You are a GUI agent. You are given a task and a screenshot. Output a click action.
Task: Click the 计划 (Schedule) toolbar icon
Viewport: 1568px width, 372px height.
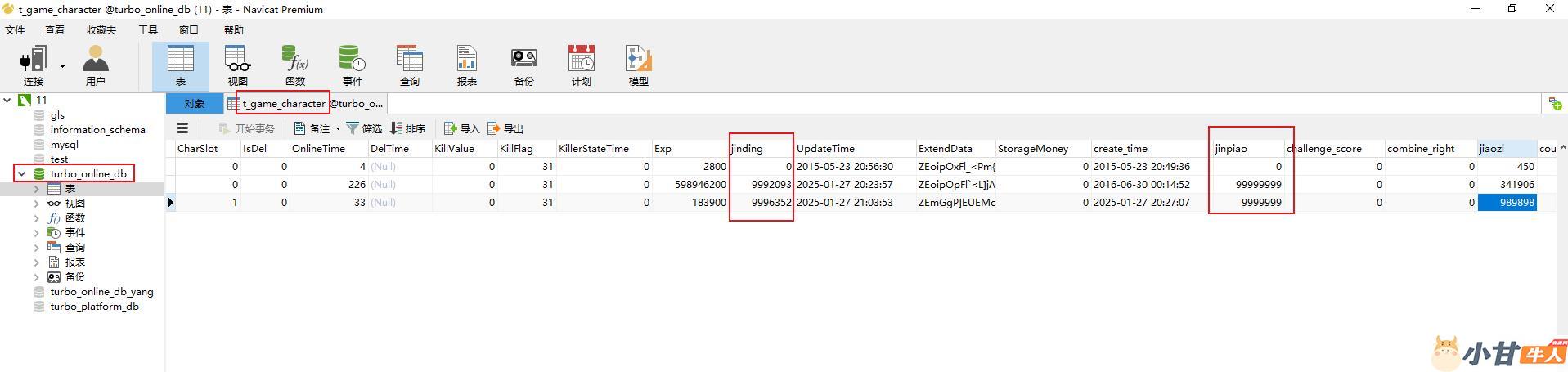(x=581, y=65)
